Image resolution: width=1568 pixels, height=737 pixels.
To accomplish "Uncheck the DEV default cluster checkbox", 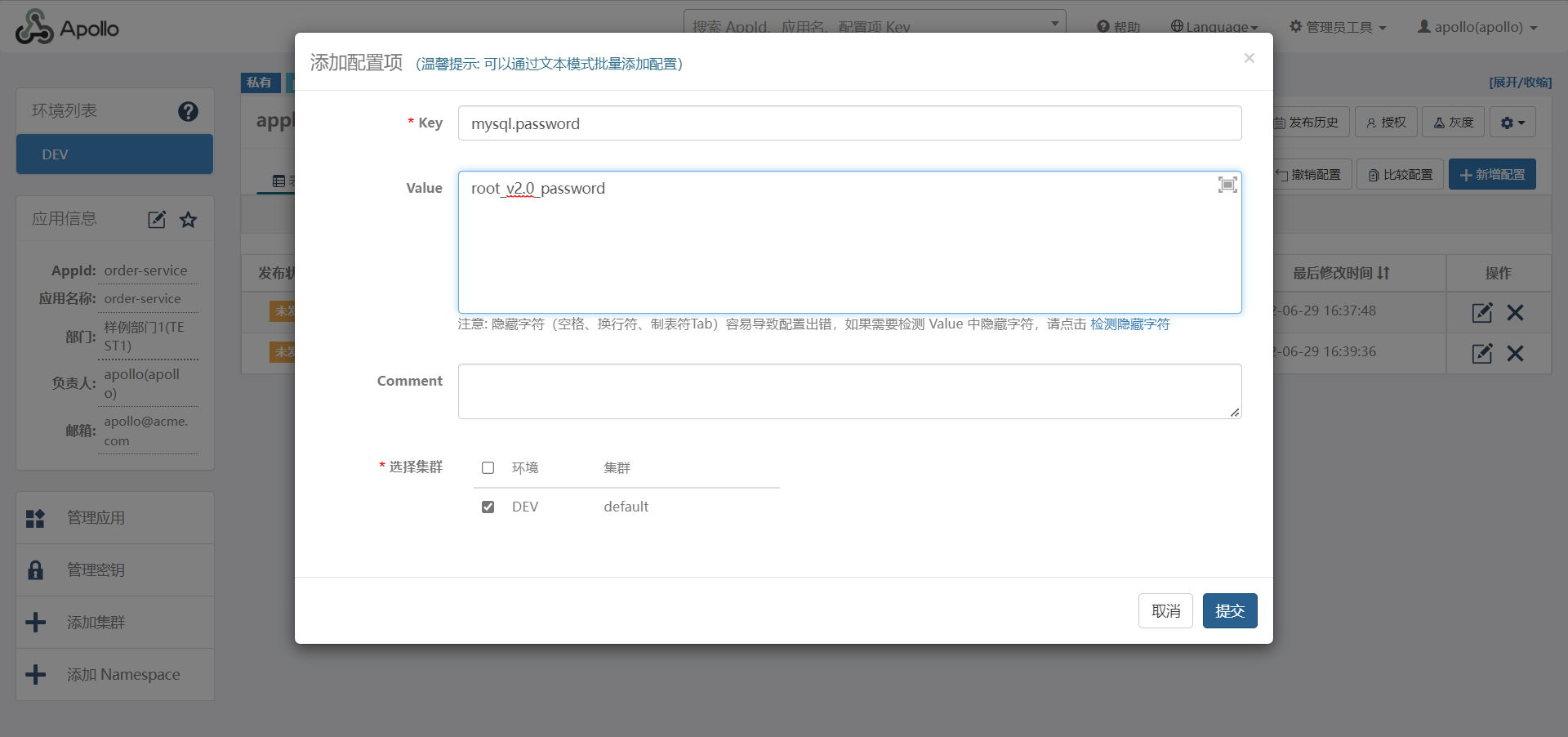I will click(488, 507).
